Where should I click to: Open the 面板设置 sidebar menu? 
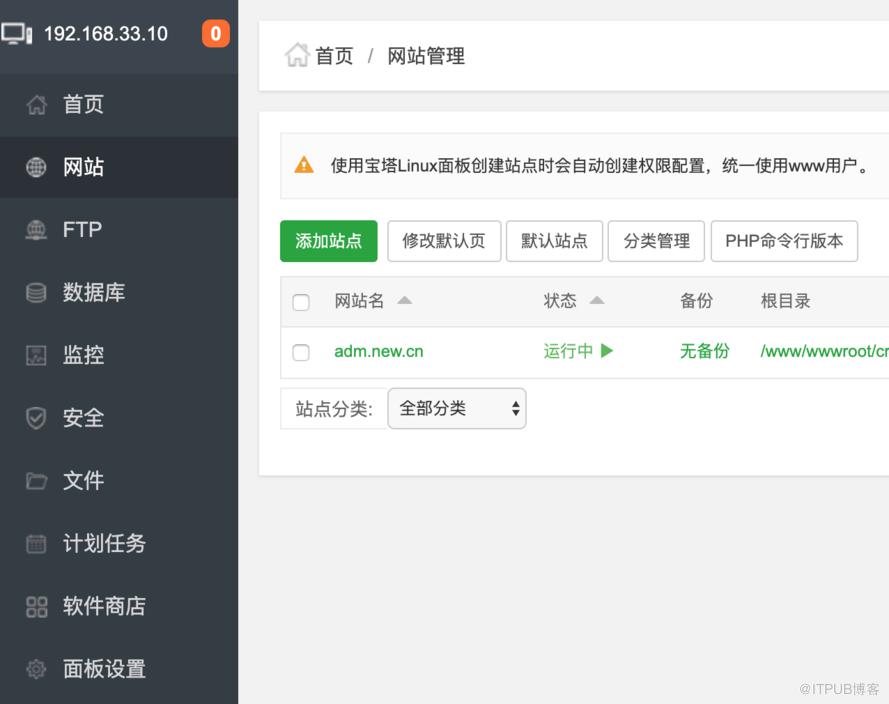tap(119, 669)
